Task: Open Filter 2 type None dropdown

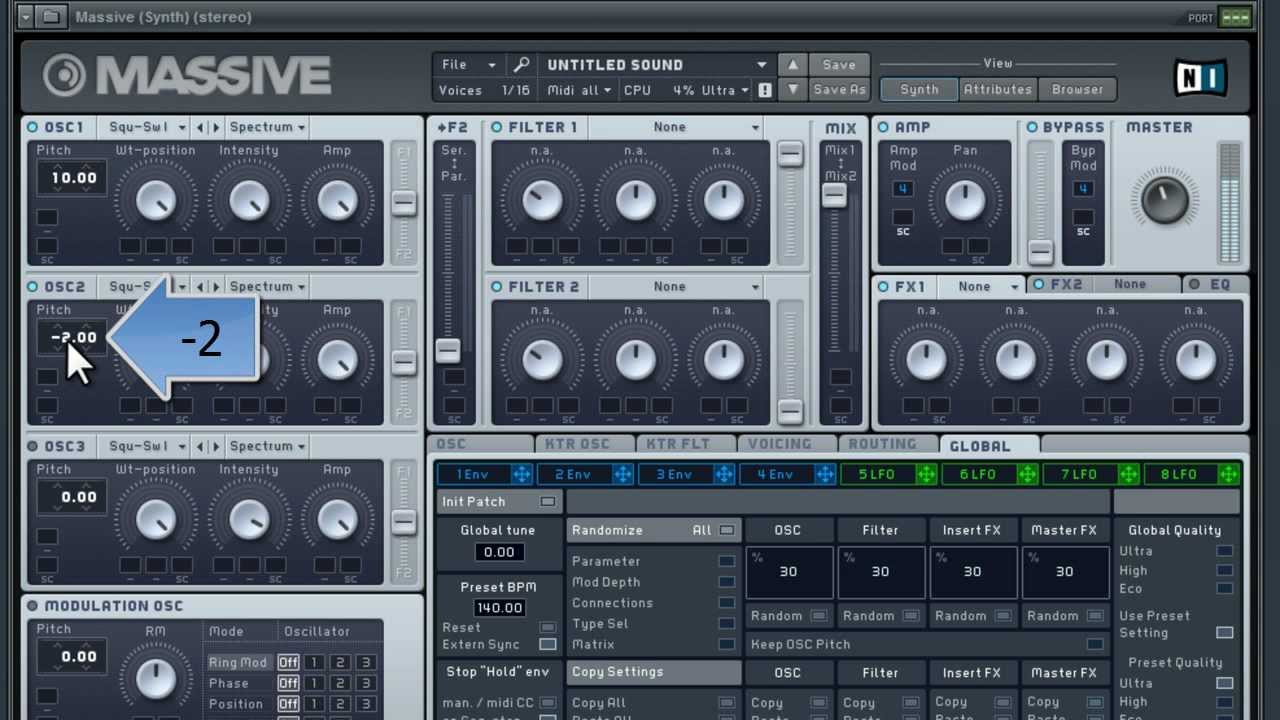Action: click(677, 287)
